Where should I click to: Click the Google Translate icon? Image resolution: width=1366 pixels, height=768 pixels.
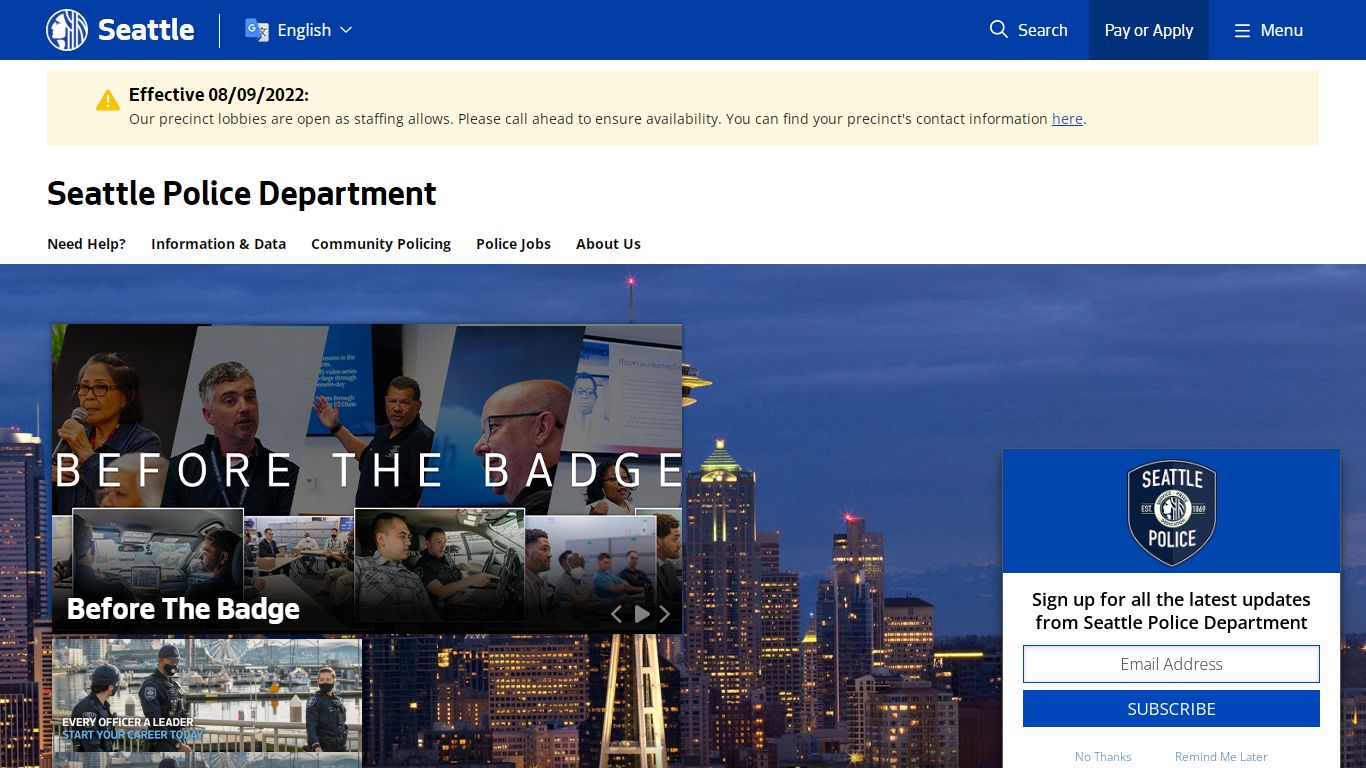click(x=257, y=30)
